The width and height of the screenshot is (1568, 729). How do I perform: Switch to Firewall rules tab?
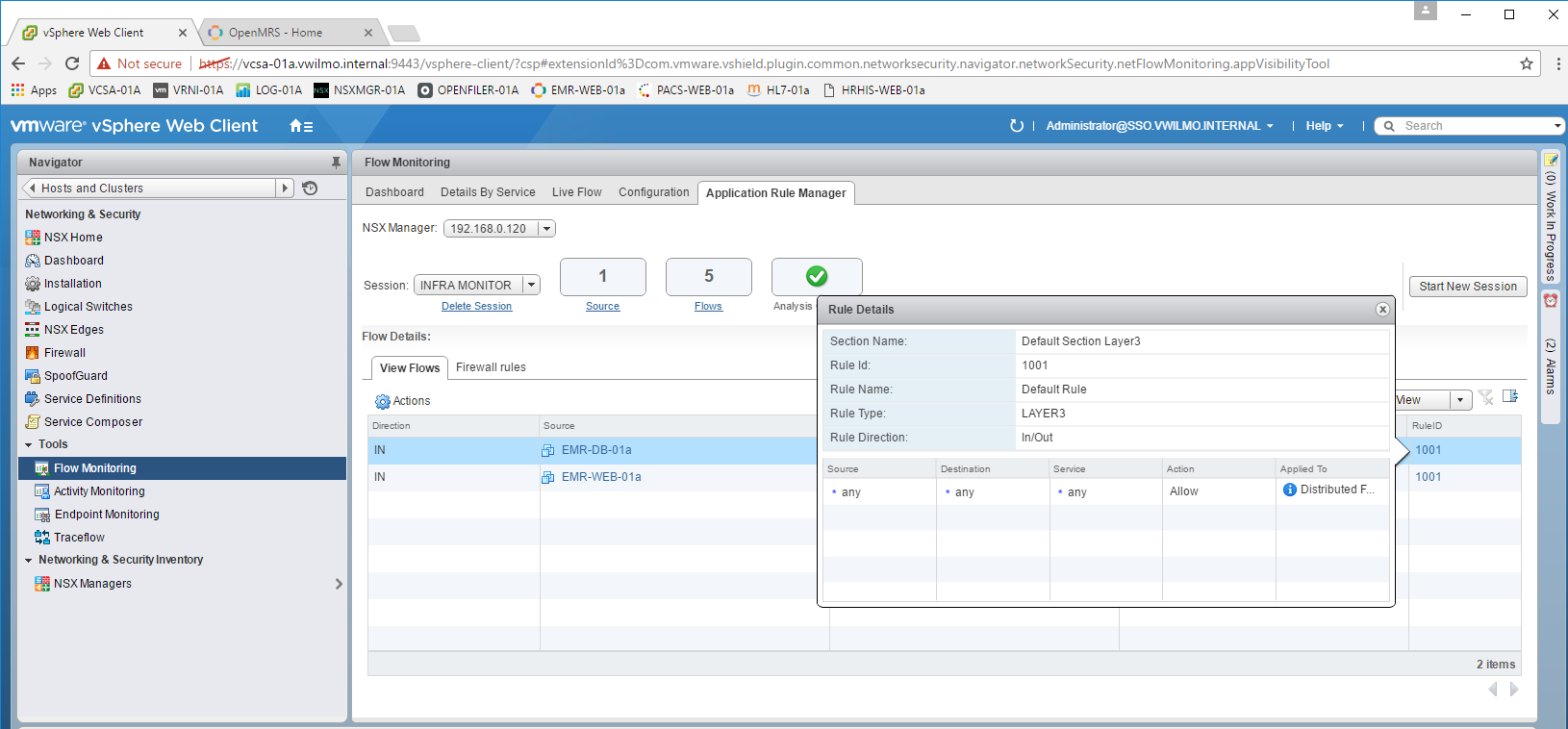pos(491,367)
